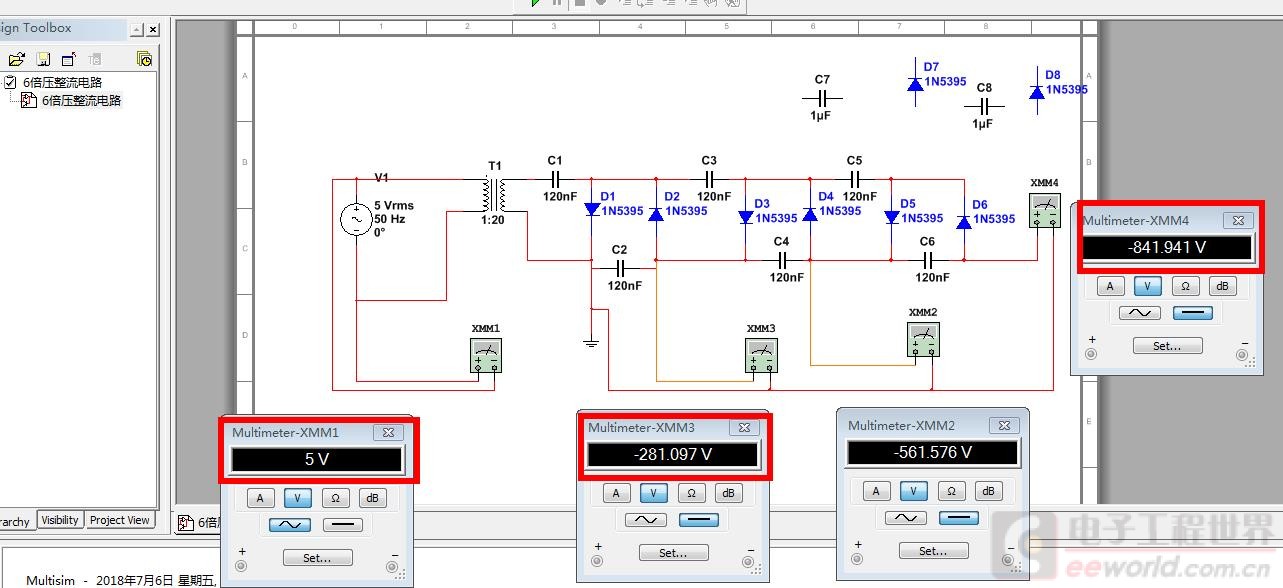Switch XMM3 multimeter to AC mode

click(x=646, y=520)
